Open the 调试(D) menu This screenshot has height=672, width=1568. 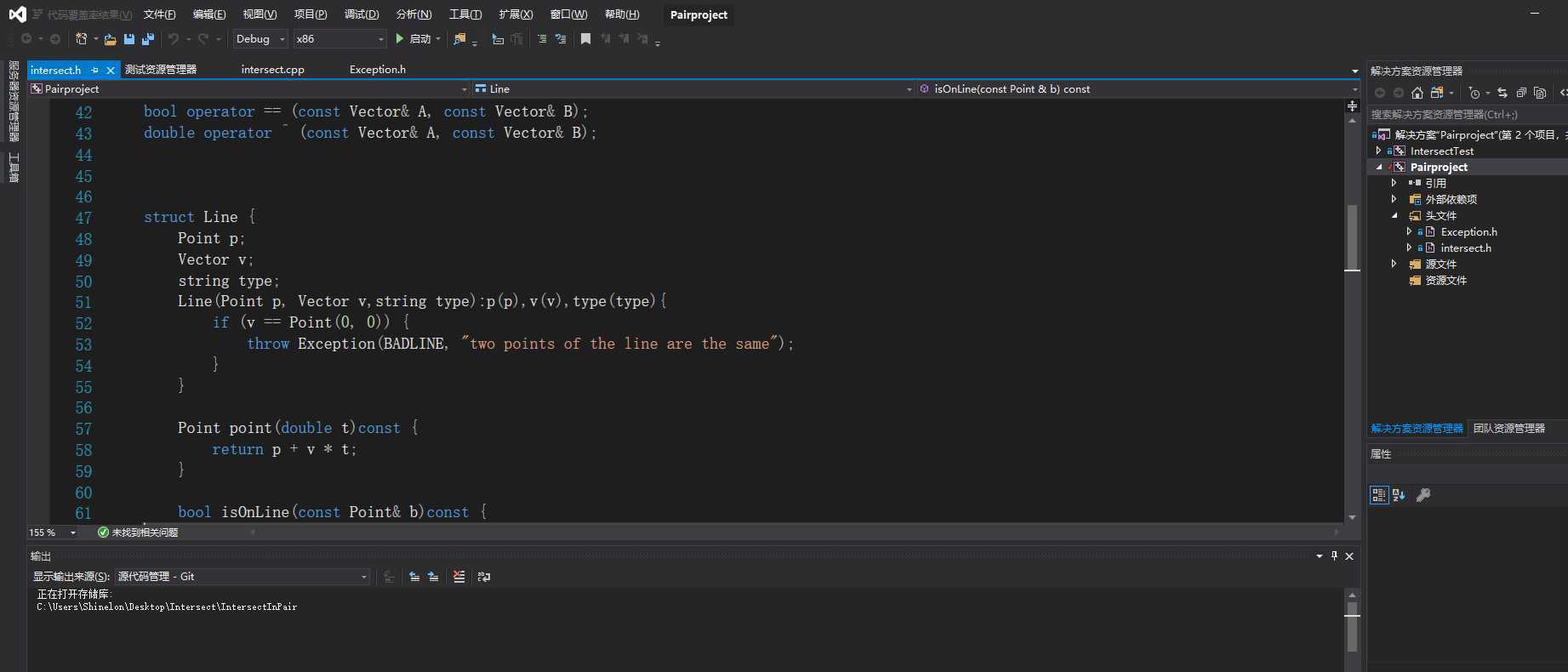pyautogui.click(x=362, y=14)
